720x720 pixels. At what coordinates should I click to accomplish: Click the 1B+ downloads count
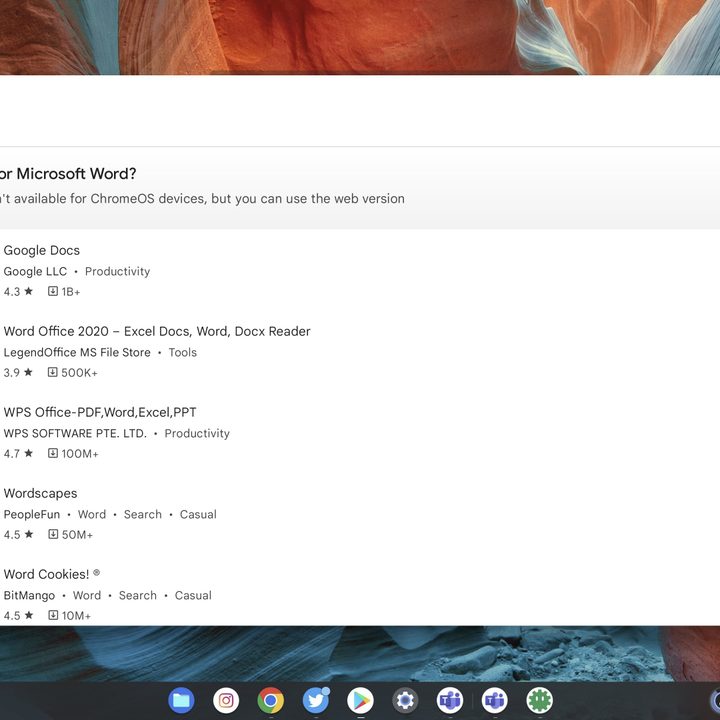pos(71,292)
